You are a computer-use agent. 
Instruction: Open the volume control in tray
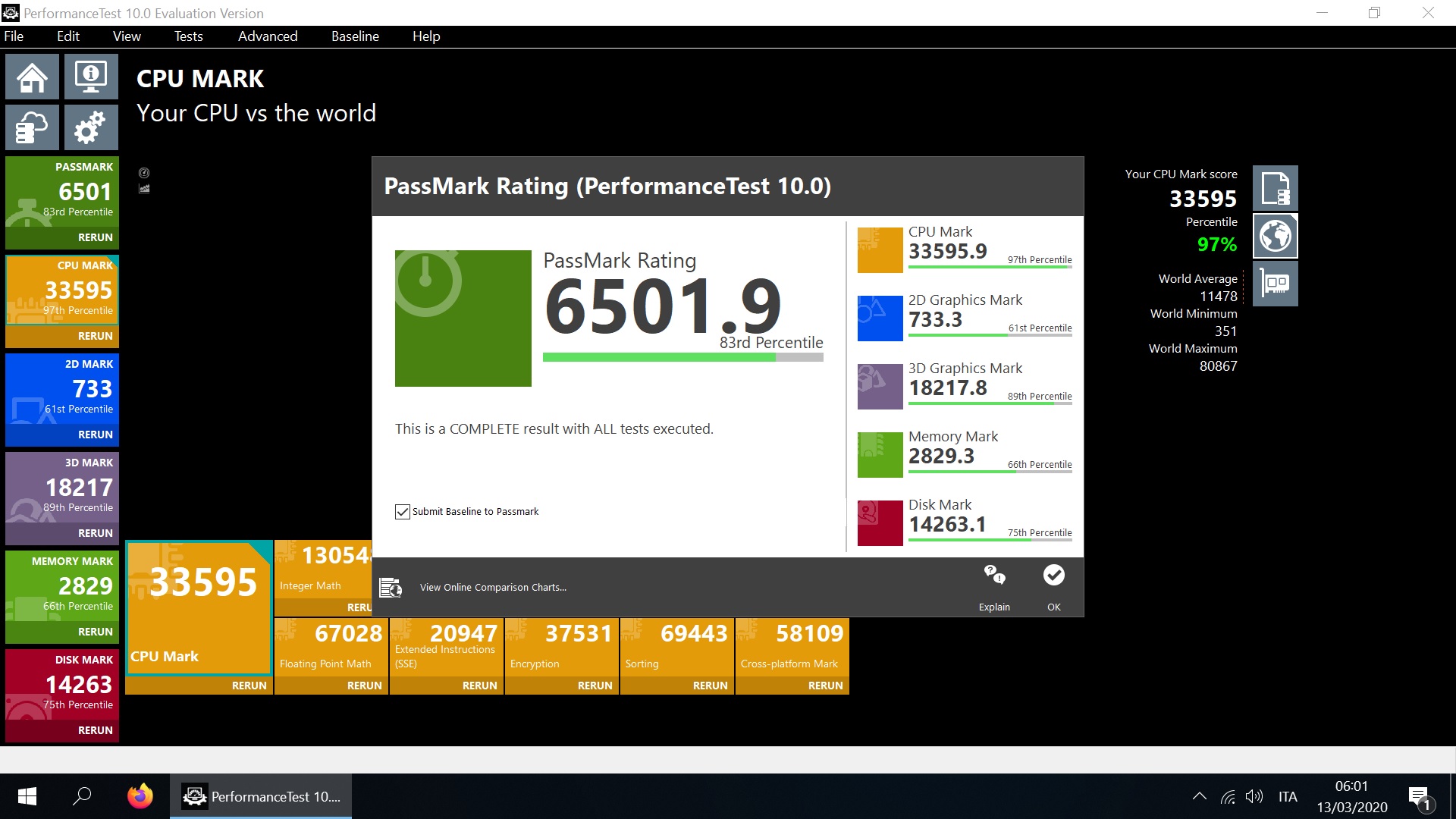[x=1254, y=796]
